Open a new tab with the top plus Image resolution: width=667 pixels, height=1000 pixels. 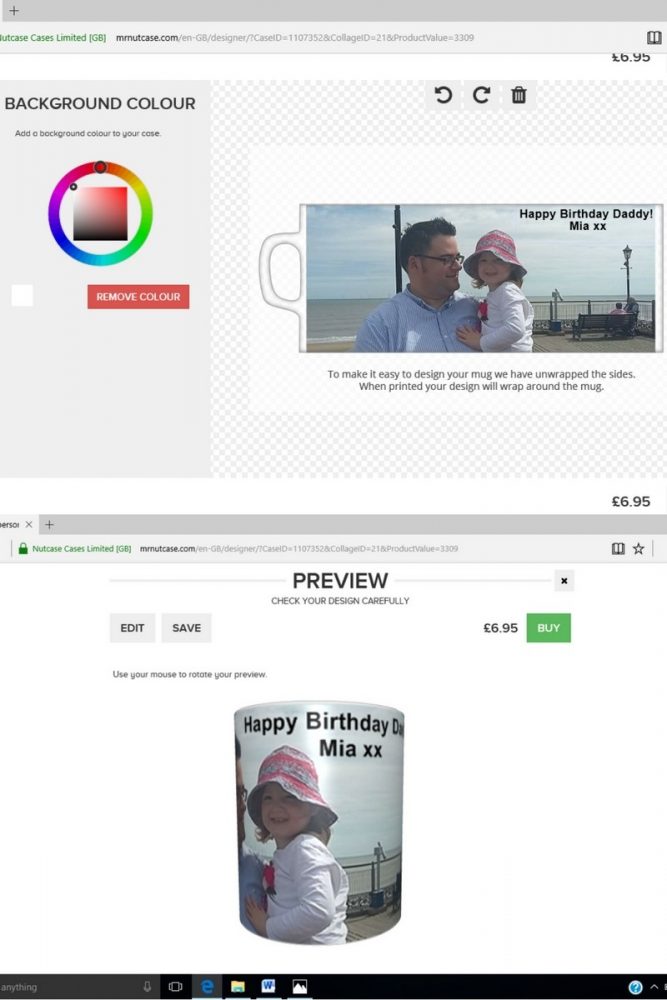pos(14,11)
